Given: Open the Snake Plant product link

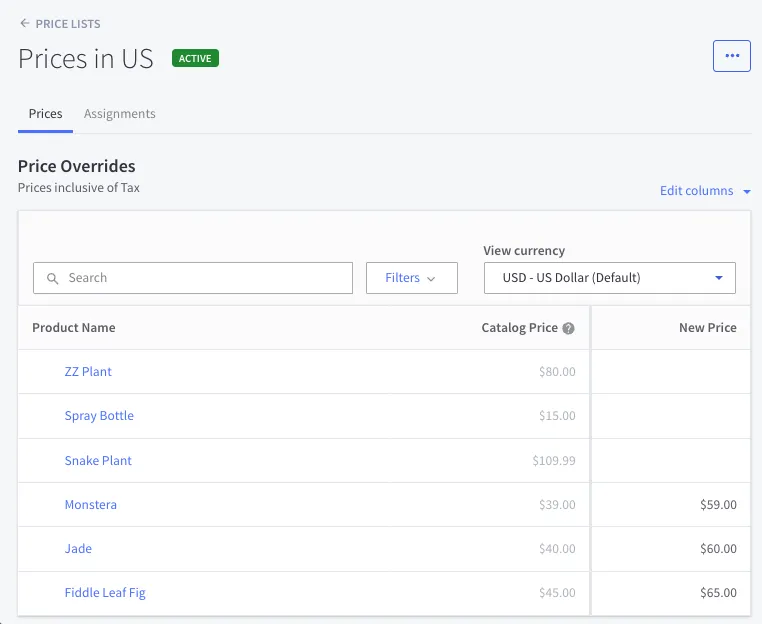Looking at the screenshot, I should 98,461.
